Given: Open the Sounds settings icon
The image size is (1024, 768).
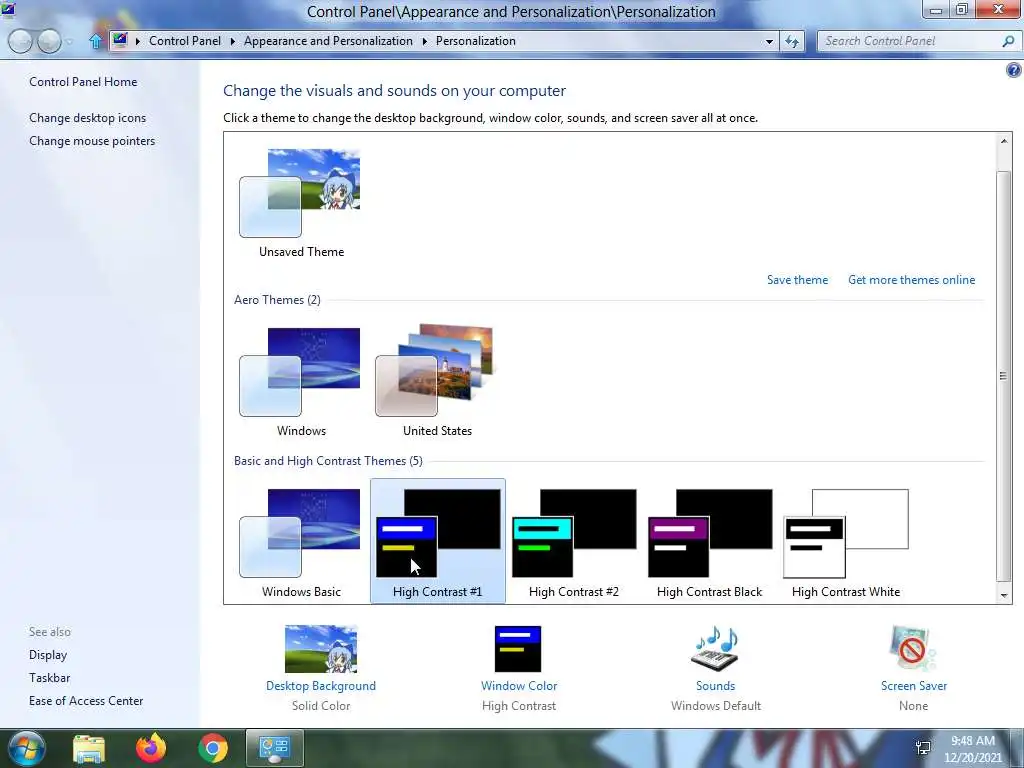Looking at the screenshot, I should pos(715,648).
